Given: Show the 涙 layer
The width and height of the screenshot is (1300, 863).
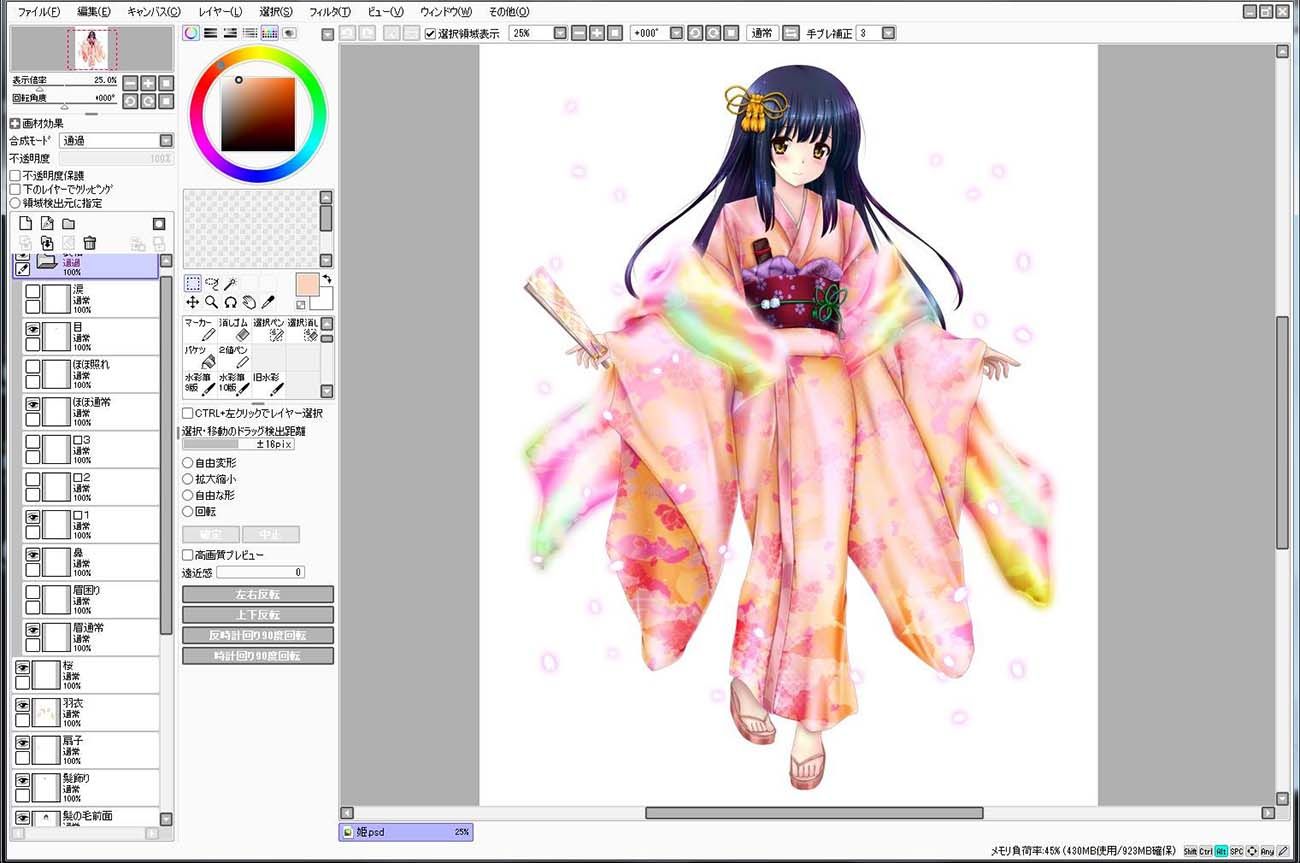Looking at the screenshot, I should click(32, 292).
